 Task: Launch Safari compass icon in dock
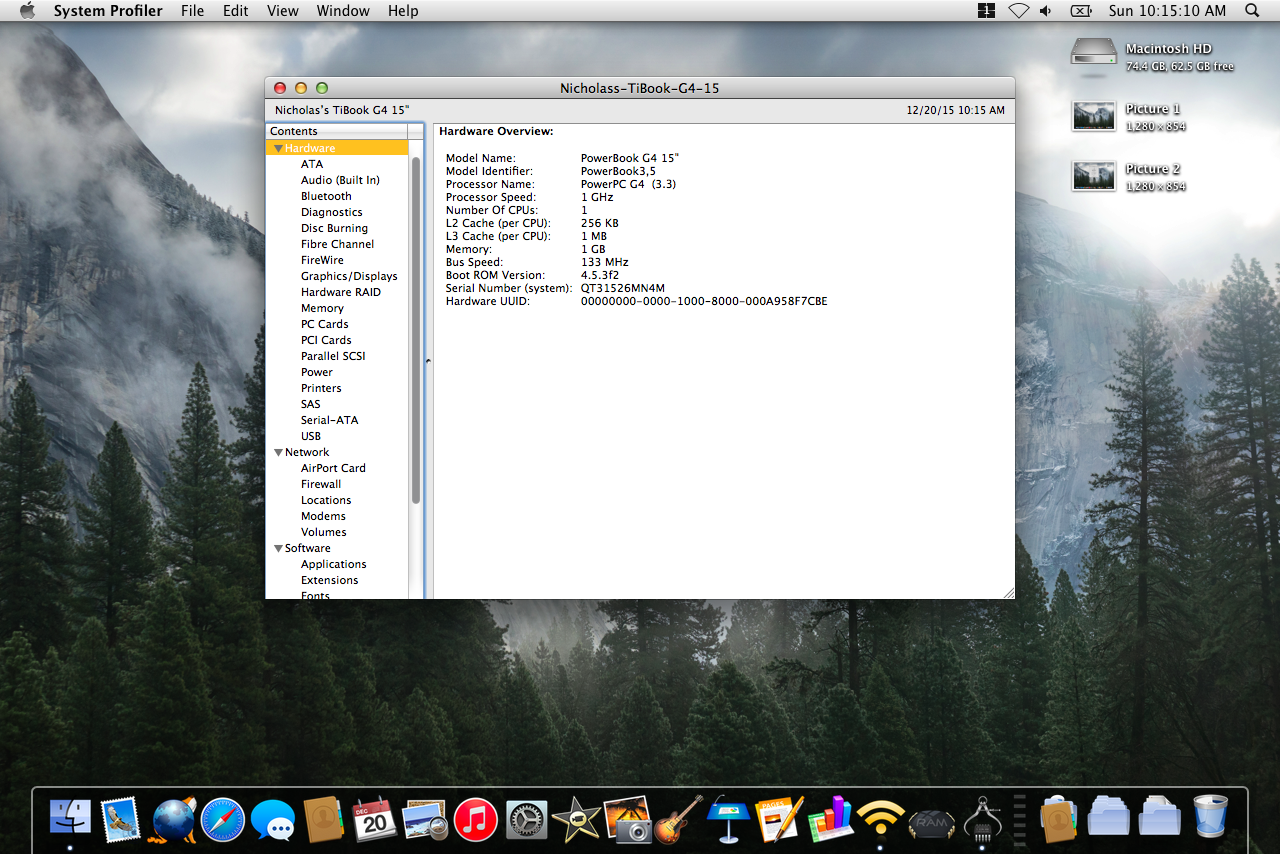point(223,820)
